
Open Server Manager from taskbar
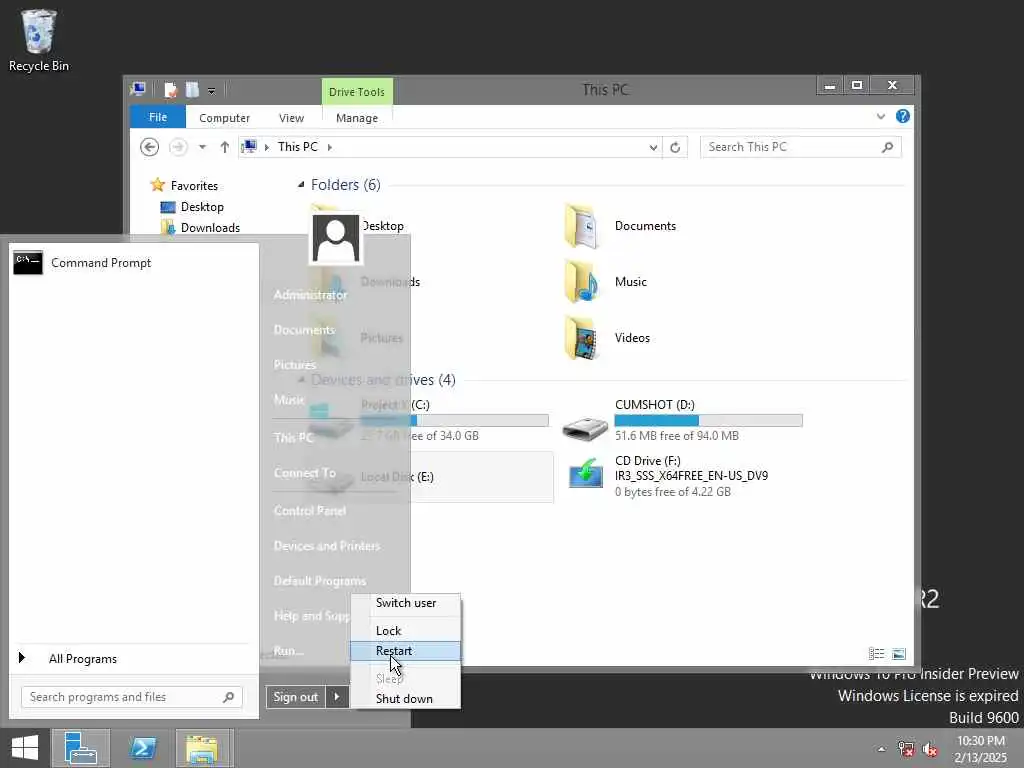81,748
